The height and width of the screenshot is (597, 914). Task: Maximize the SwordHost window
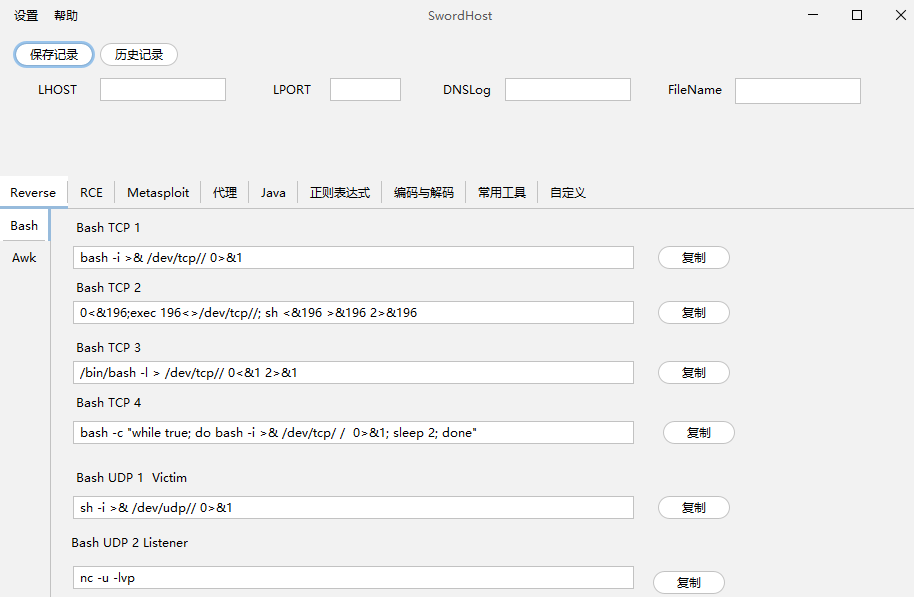(x=857, y=15)
